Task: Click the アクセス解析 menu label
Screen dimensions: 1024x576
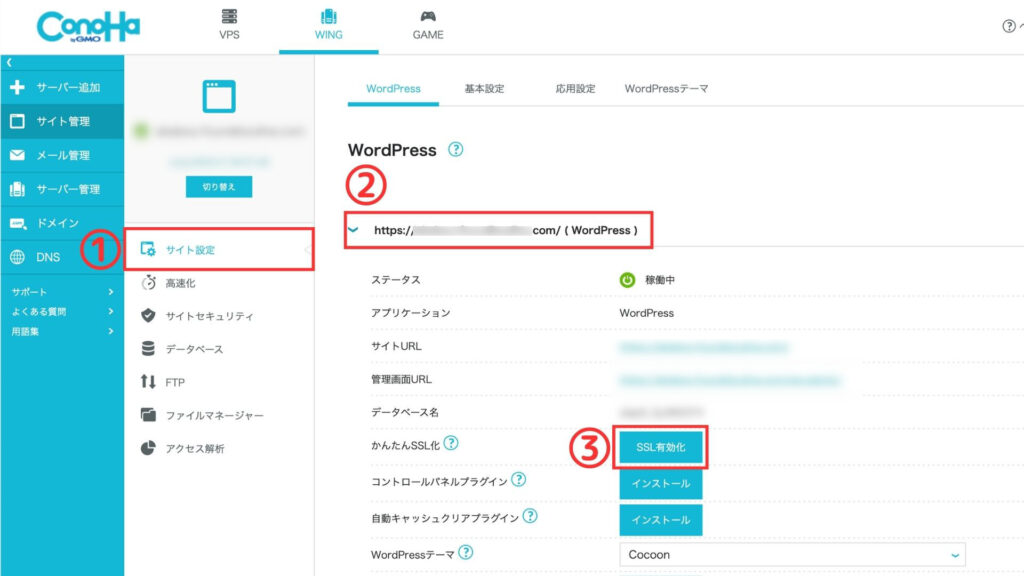Action: tap(195, 449)
